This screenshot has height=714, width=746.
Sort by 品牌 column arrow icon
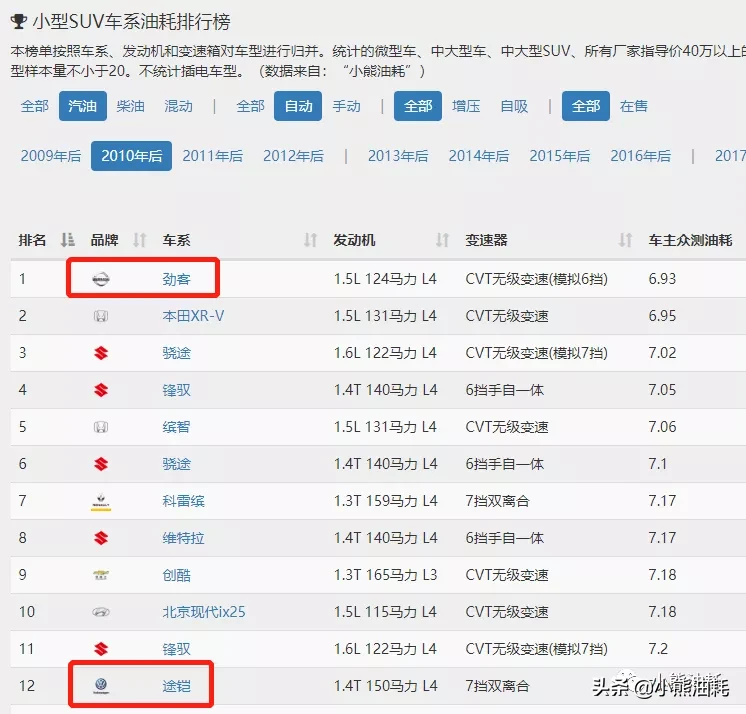pyautogui.click(x=139, y=240)
